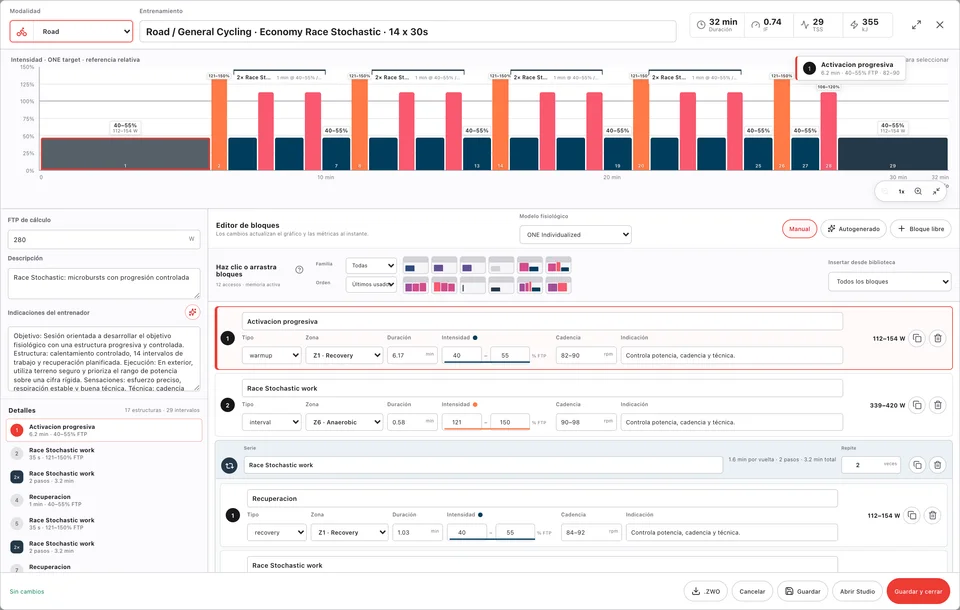Add a Bloque libre

tap(920, 229)
